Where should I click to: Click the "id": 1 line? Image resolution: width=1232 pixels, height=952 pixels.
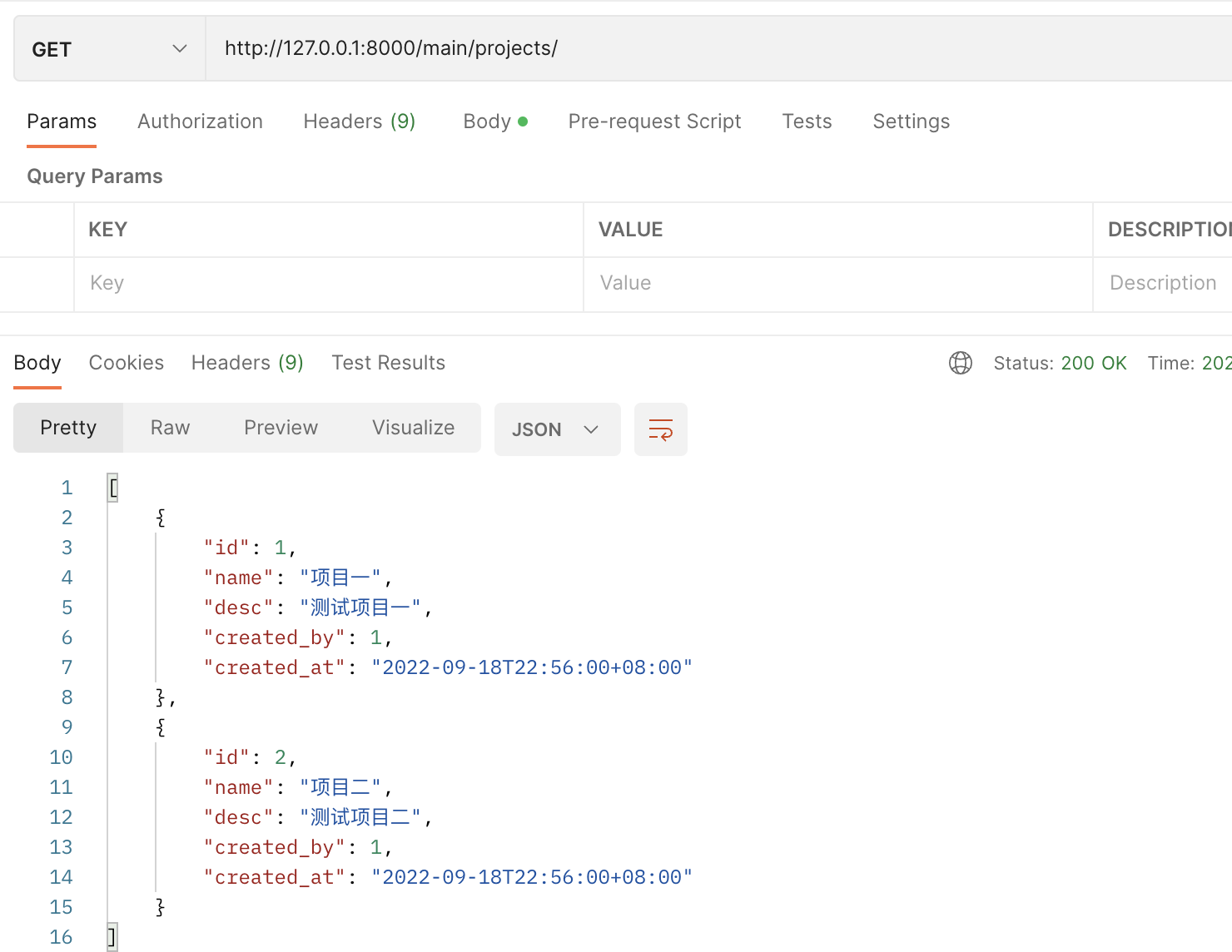pos(250,548)
